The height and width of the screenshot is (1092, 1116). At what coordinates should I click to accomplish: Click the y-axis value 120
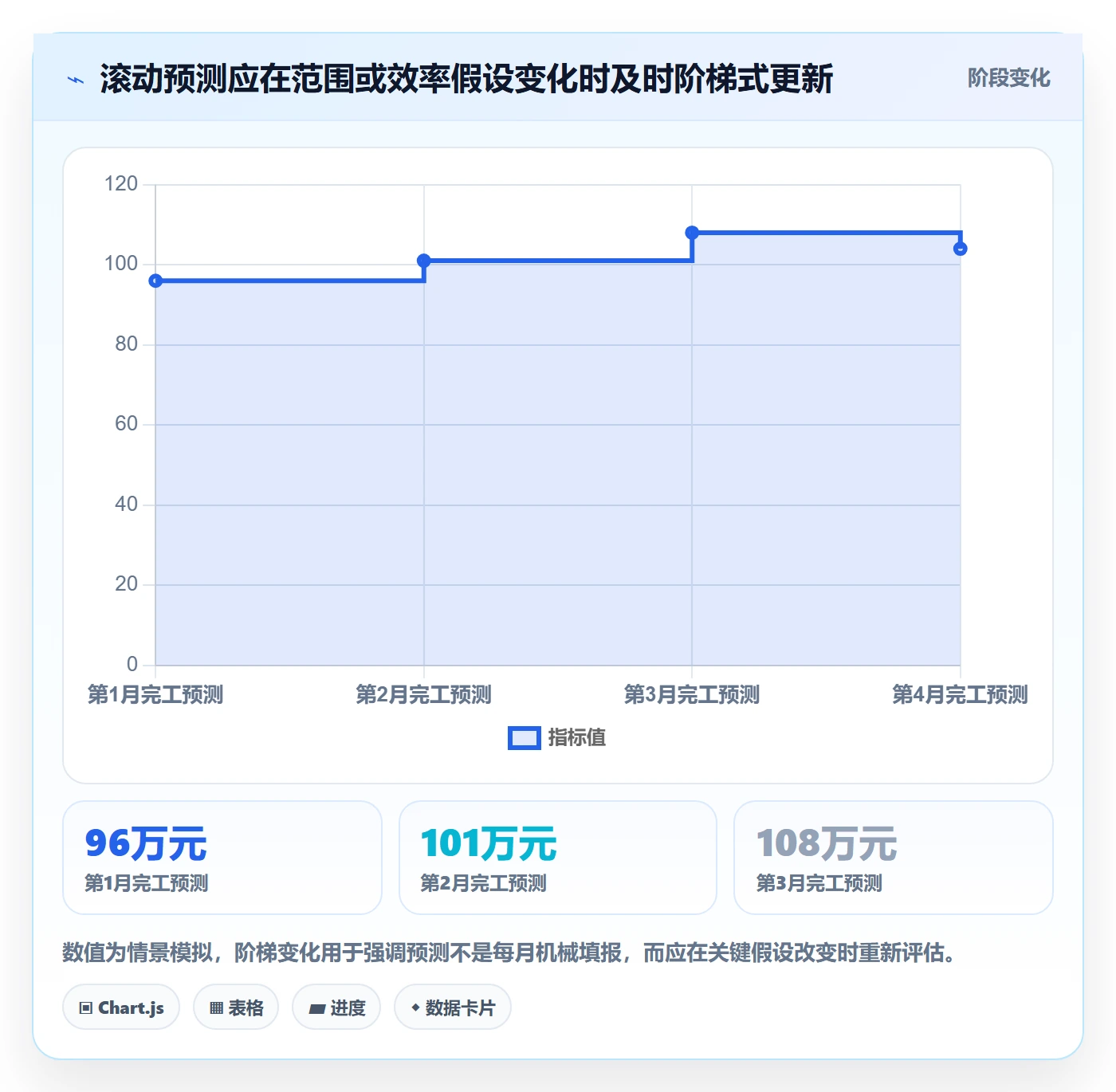pyautogui.click(x=121, y=184)
